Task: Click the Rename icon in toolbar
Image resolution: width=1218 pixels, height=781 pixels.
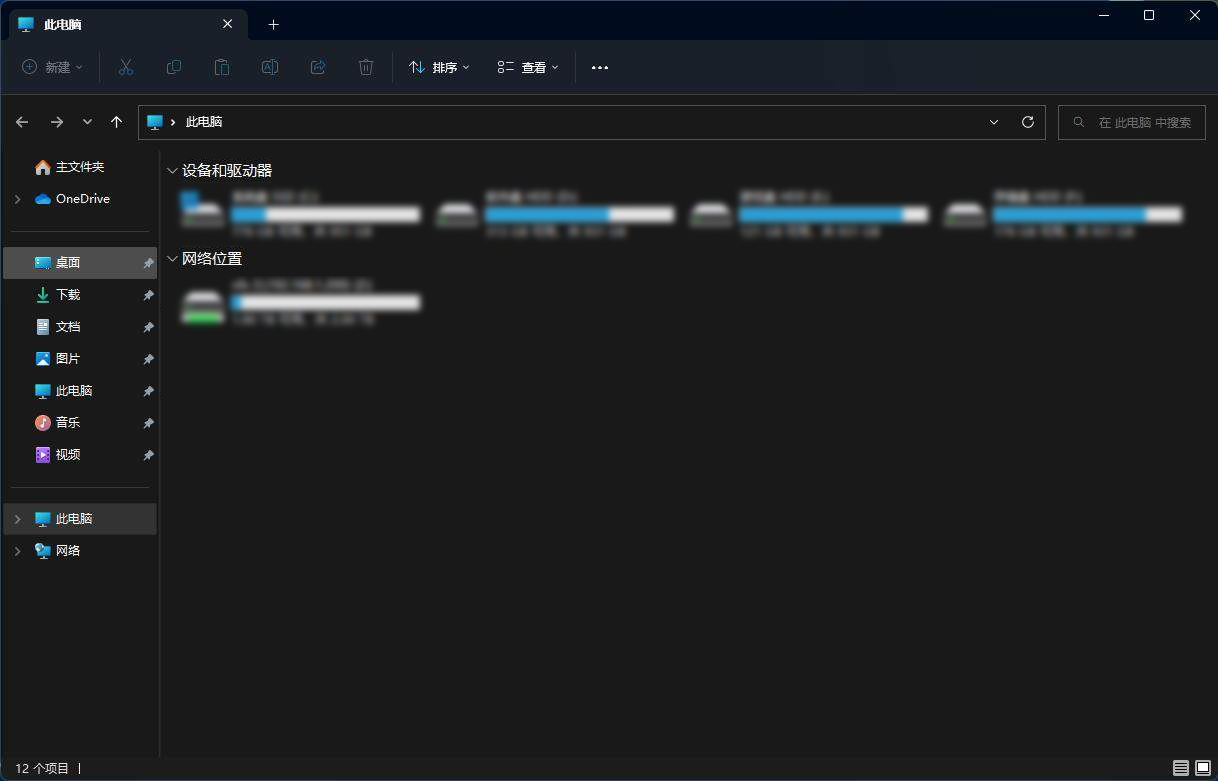Action: [x=270, y=67]
